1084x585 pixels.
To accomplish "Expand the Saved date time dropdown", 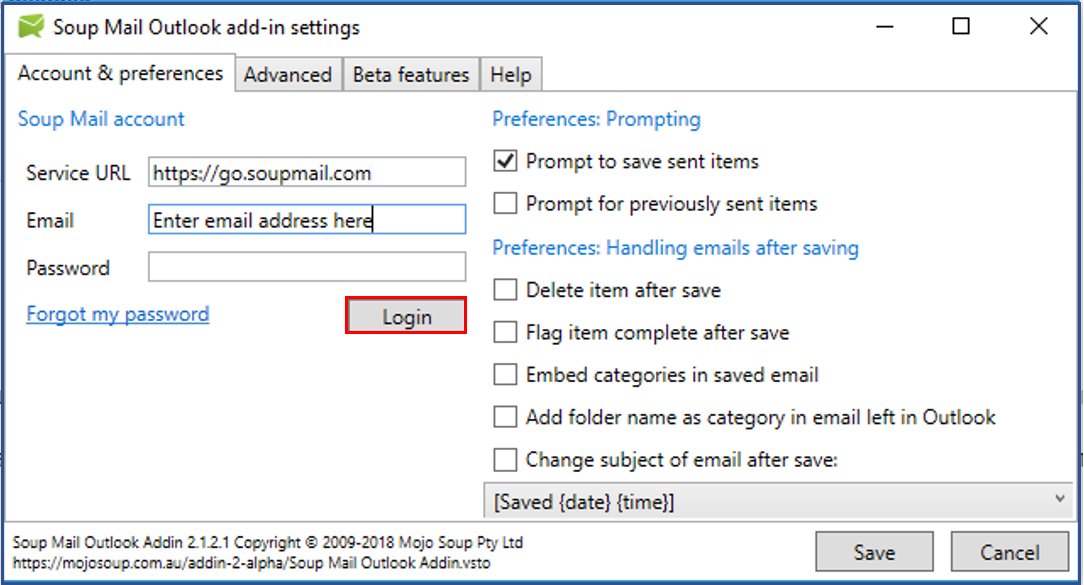I will tap(1058, 499).
